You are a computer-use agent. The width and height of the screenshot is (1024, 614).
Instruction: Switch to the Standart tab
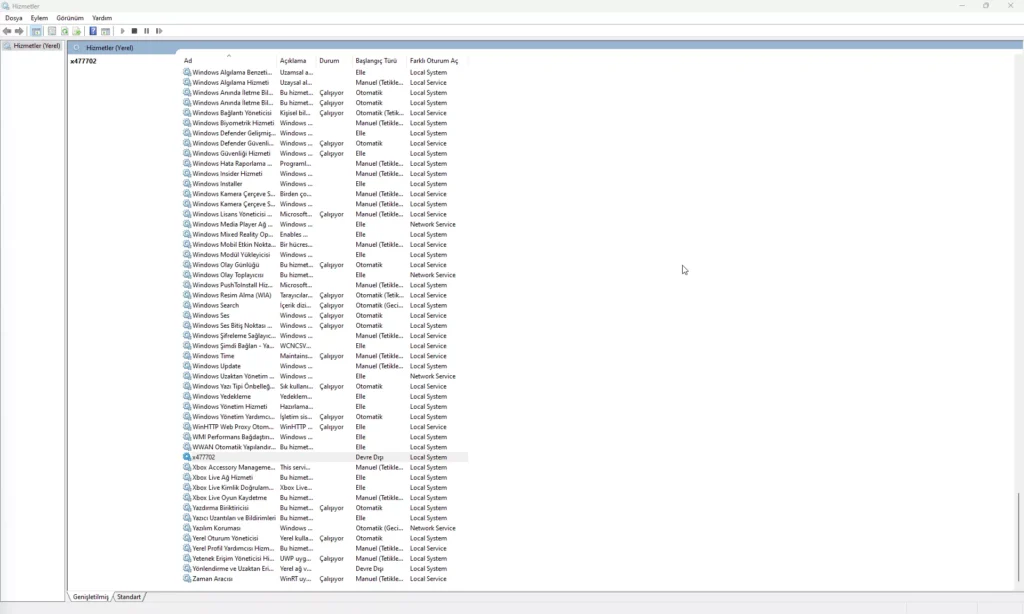coord(129,597)
